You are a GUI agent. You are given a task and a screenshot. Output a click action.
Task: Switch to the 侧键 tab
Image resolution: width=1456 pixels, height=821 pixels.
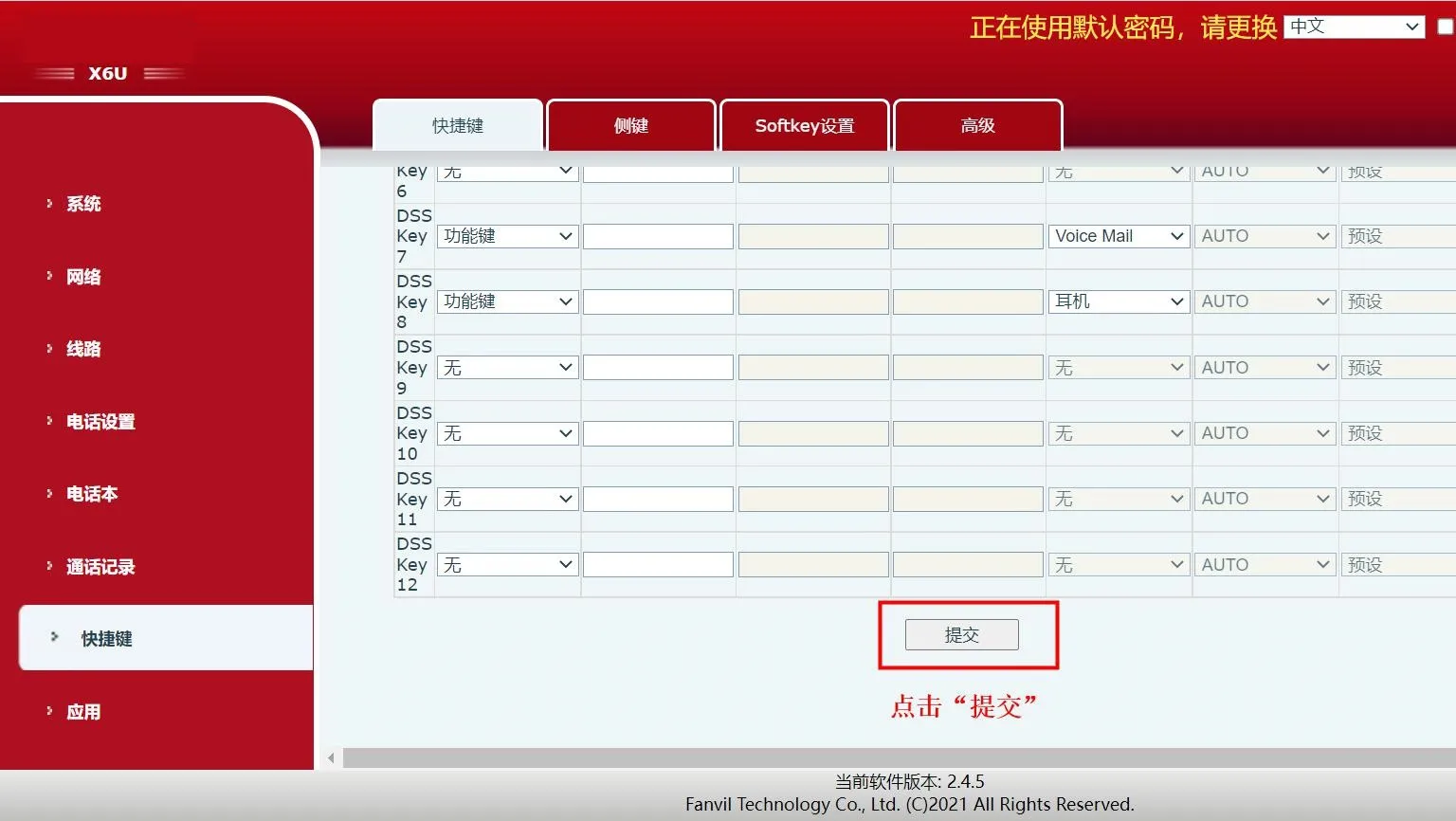click(x=630, y=125)
